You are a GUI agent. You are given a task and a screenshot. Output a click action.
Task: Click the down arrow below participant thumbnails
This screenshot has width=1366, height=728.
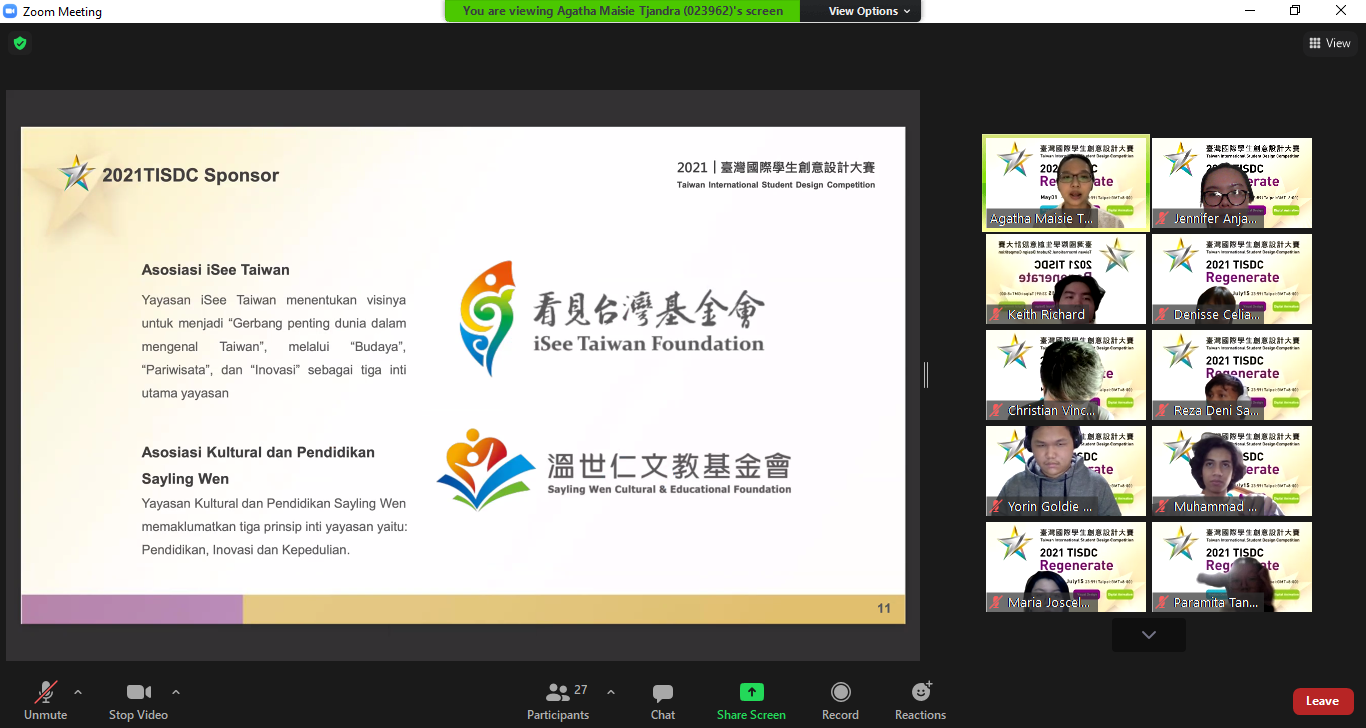pyautogui.click(x=1148, y=634)
